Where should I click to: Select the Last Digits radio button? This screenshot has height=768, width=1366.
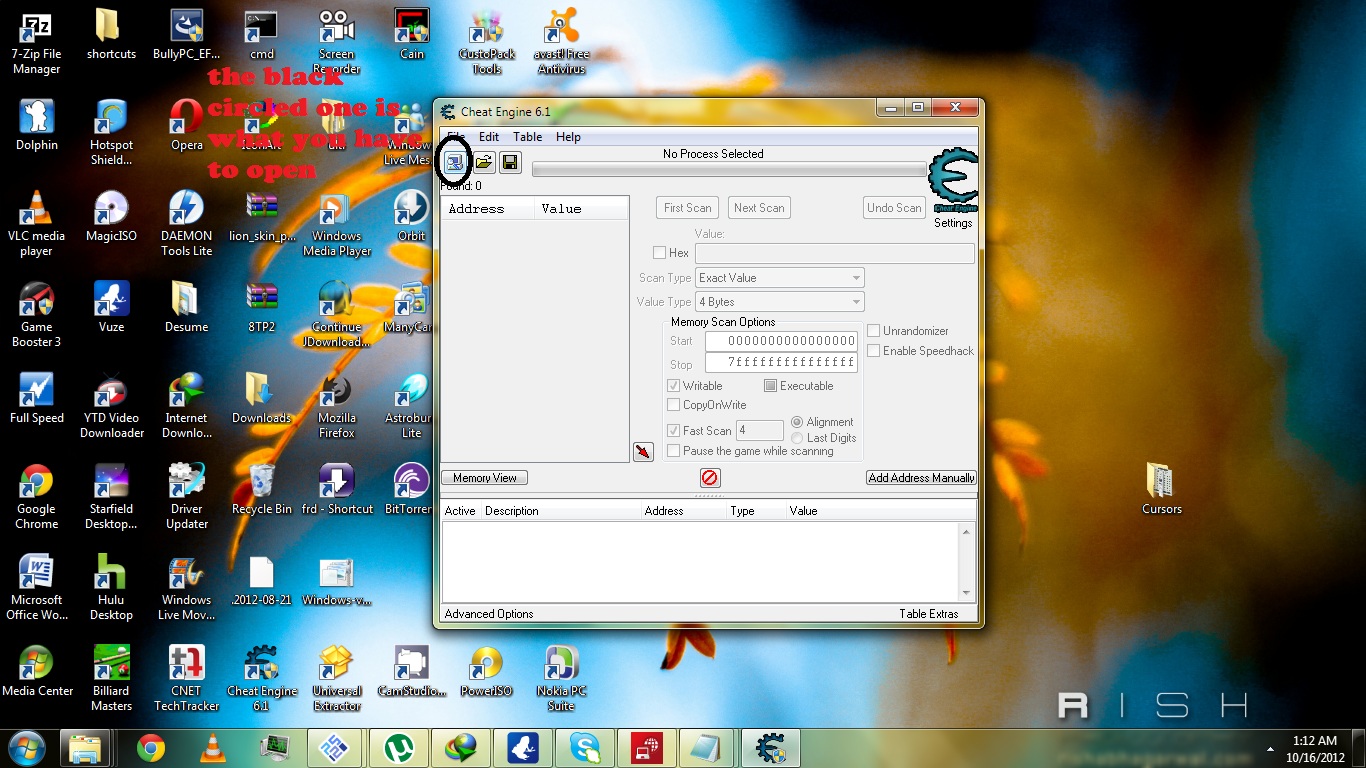(797, 438)
